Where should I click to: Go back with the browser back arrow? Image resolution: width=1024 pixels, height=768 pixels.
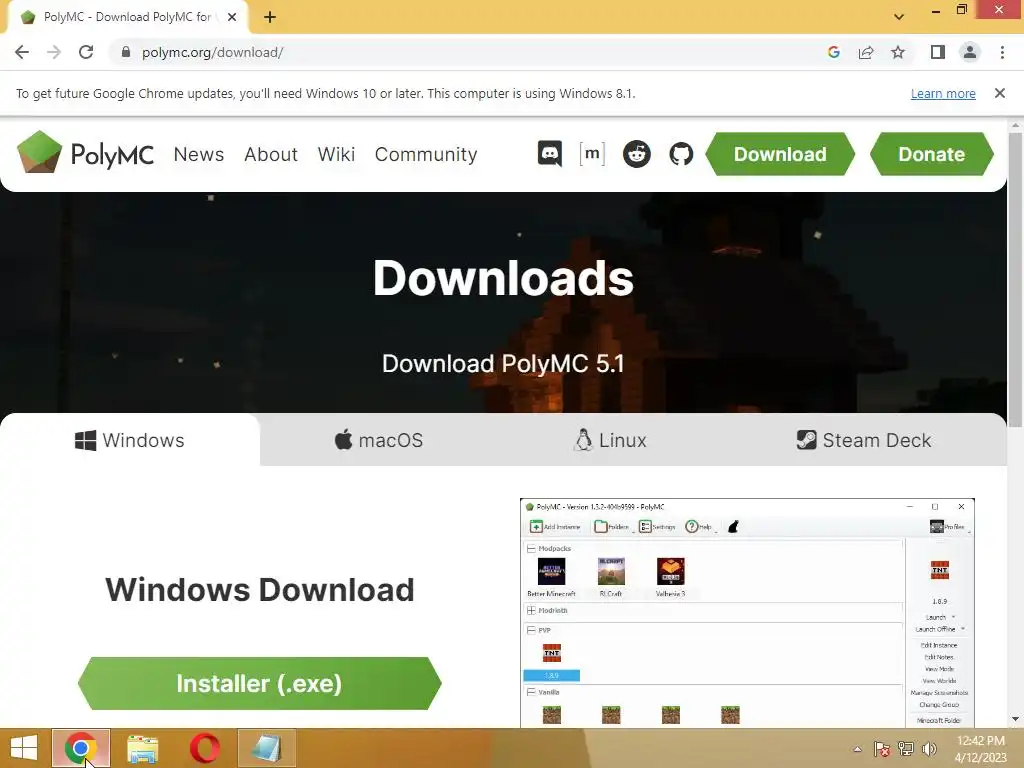[22, 52]
